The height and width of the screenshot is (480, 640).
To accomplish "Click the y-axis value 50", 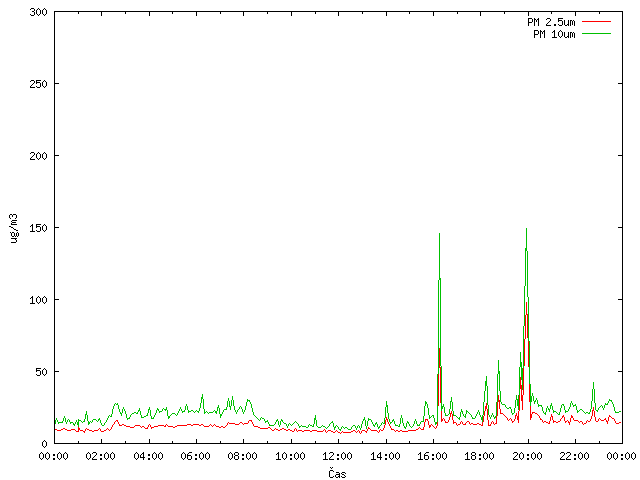I will [41, 372].
